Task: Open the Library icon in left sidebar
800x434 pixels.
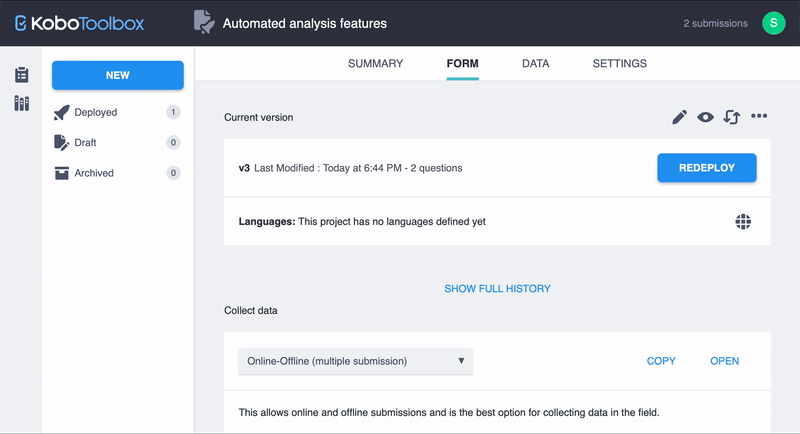Action: tap(21, 103)
